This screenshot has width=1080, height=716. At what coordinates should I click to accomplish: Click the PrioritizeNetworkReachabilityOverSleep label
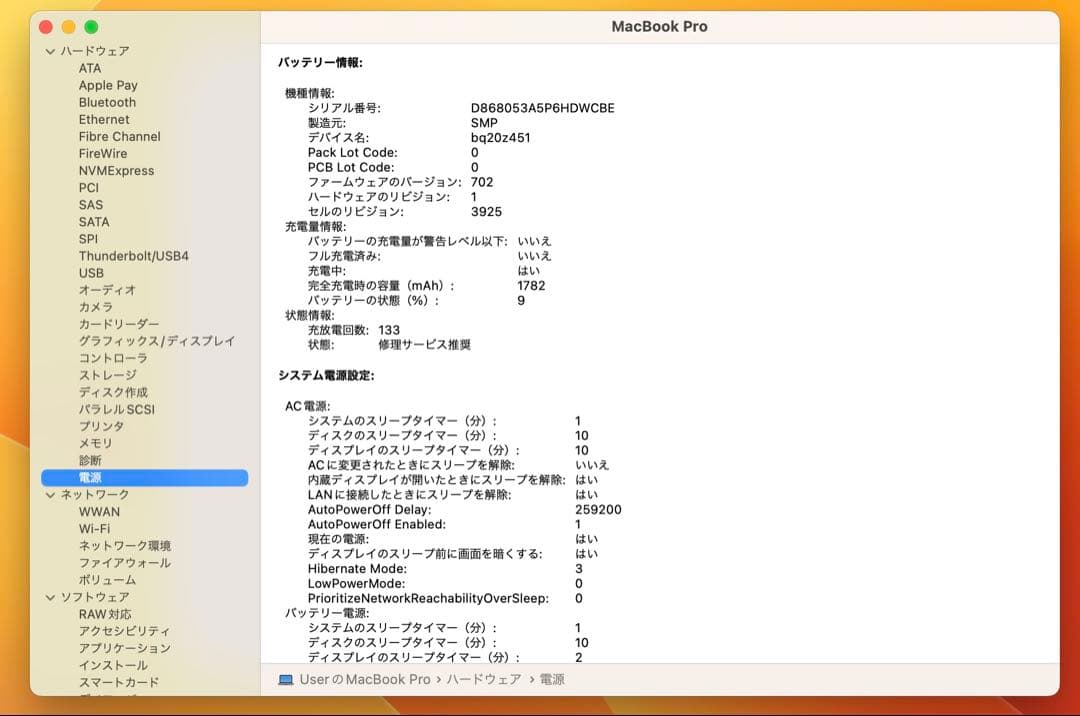coord(428,598)
